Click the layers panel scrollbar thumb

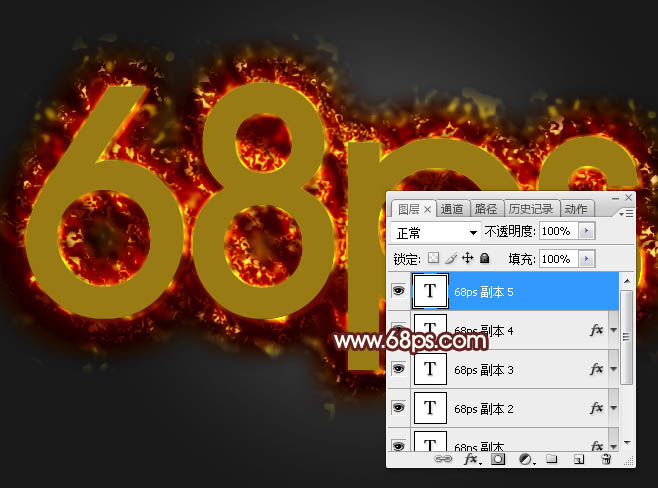(x=626, y=337)
